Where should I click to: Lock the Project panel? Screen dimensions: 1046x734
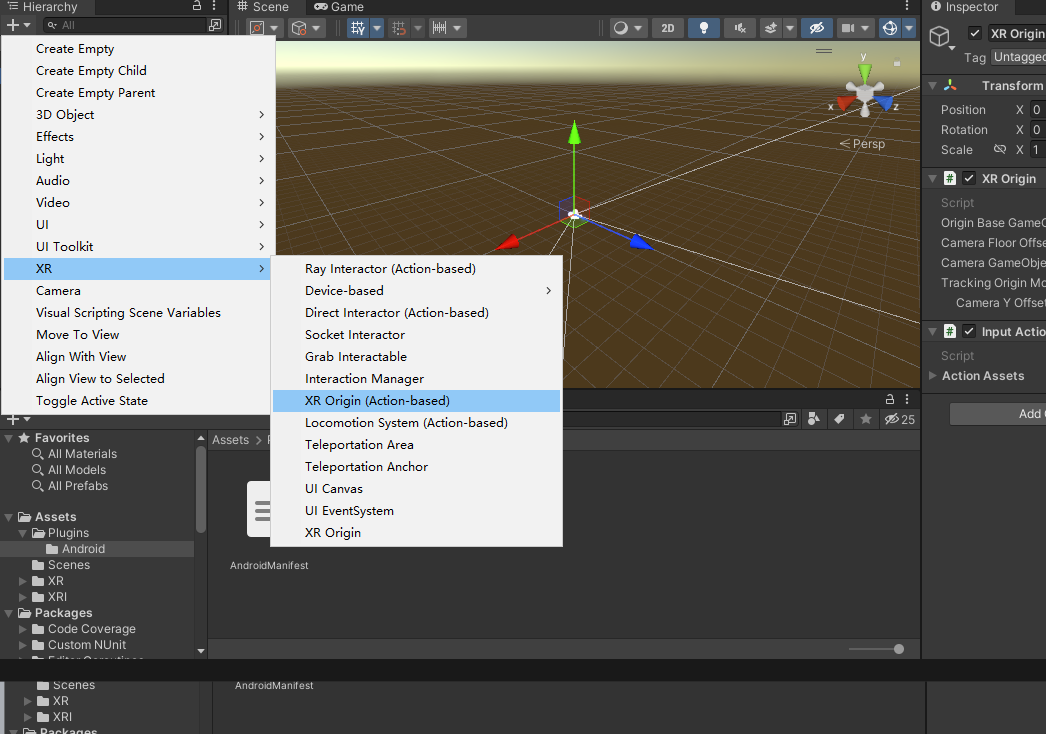point(890,399)
